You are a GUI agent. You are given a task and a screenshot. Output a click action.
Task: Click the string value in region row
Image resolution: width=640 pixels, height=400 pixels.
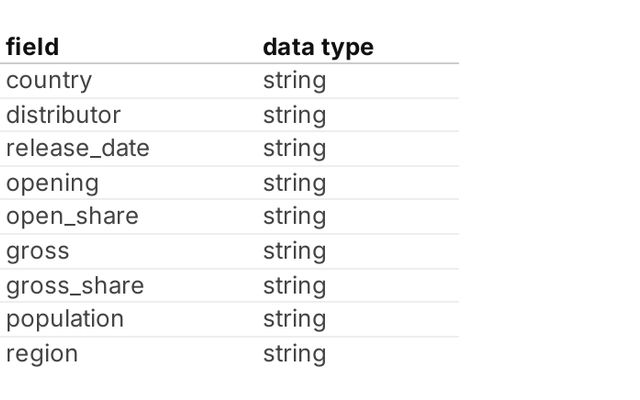pyautogui.click(x=294, y=354)
